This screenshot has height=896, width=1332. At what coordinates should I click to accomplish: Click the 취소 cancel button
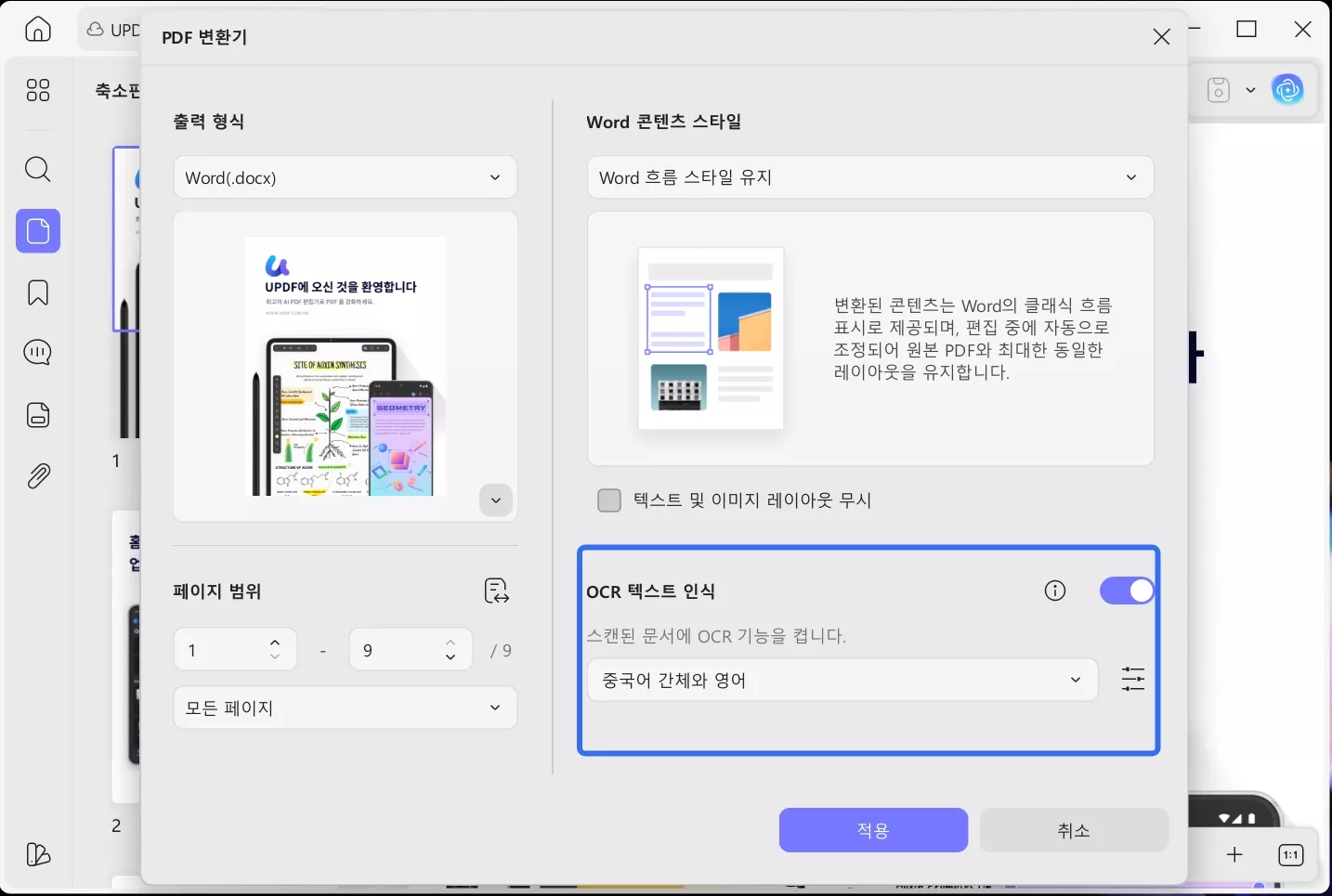1074,829
